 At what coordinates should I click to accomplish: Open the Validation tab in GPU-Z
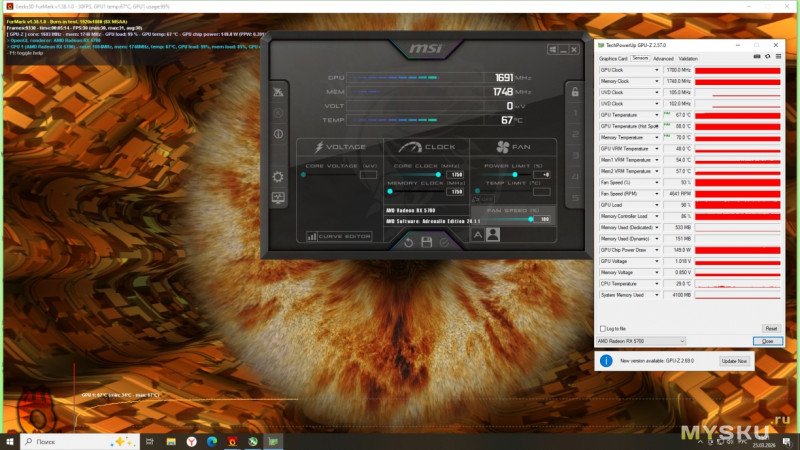point(688,58)
